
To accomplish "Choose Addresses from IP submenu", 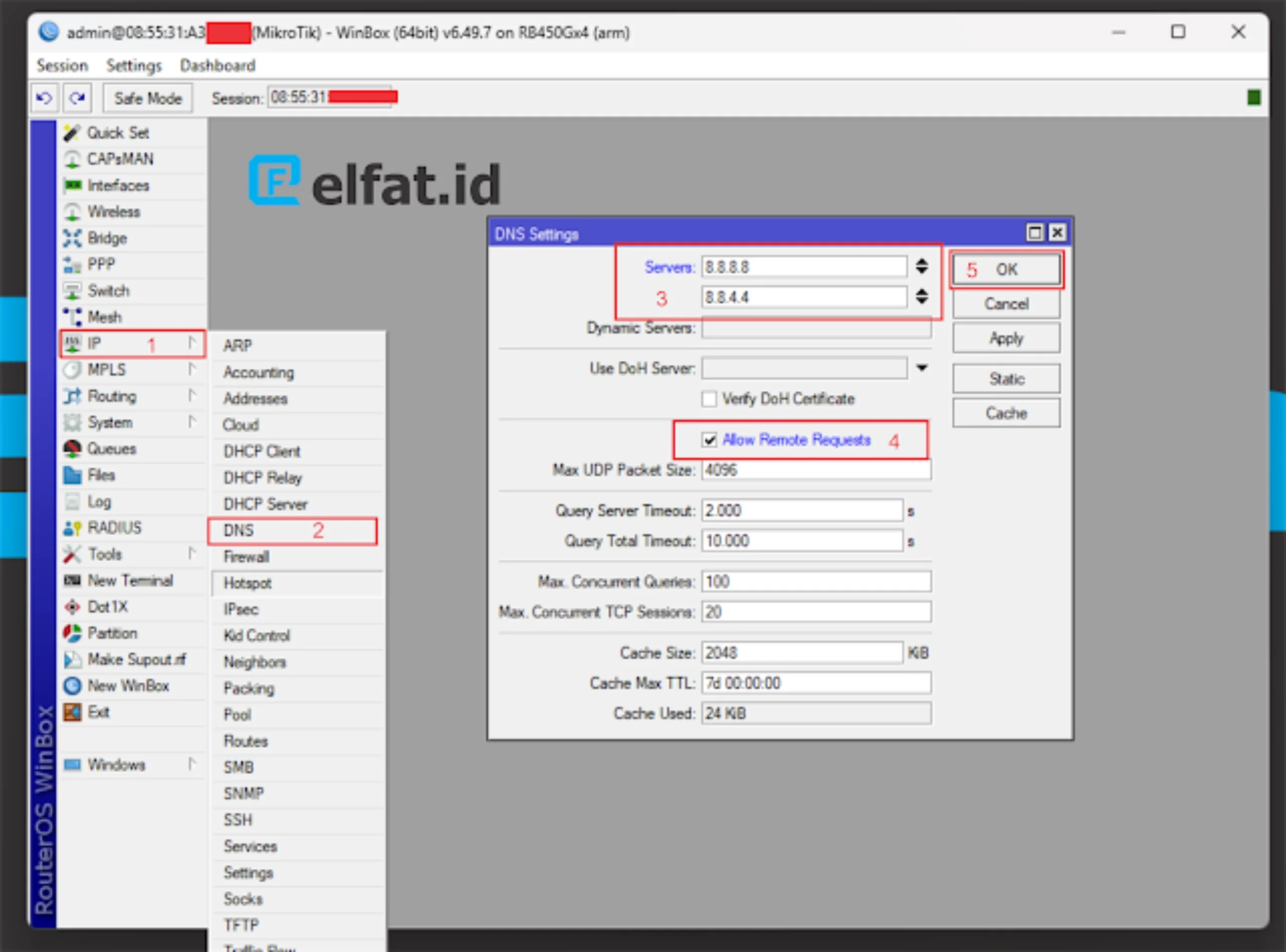I will (297, 399).
